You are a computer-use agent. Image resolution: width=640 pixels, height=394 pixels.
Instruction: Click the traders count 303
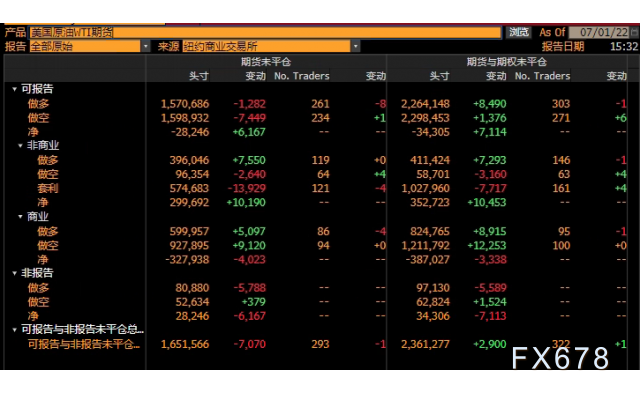click(561, 104)
